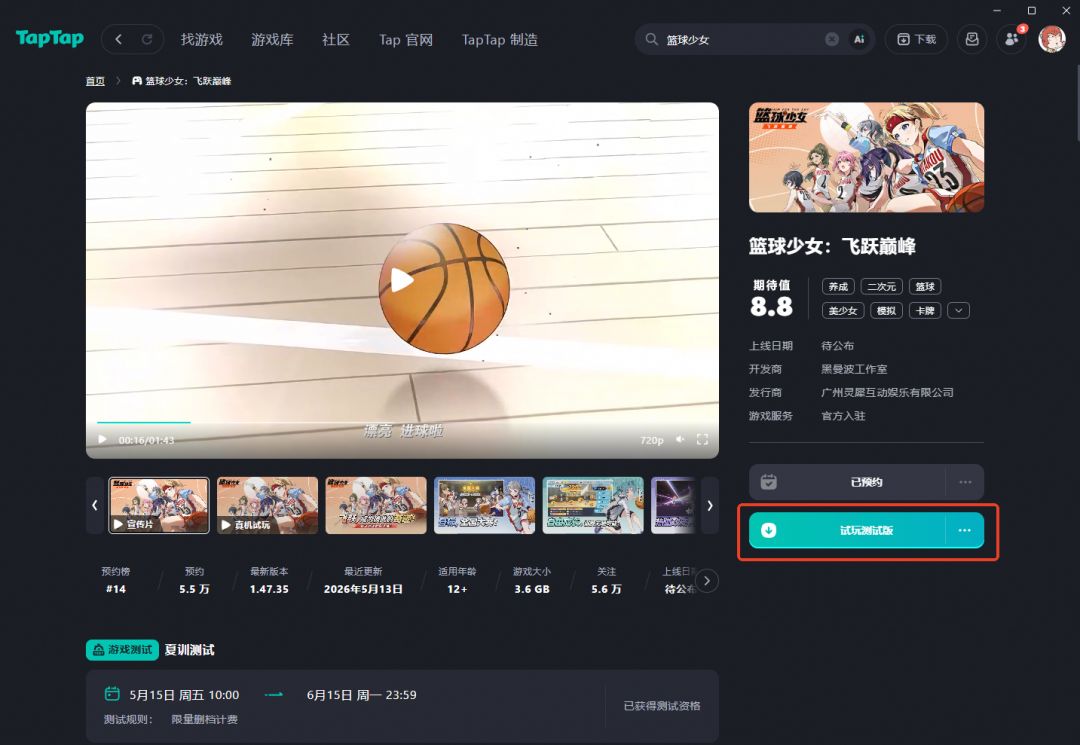Select the 二次元 tag
Image resolution: width=1080 pixels, height=745 pixels.
tap(882, 286)
